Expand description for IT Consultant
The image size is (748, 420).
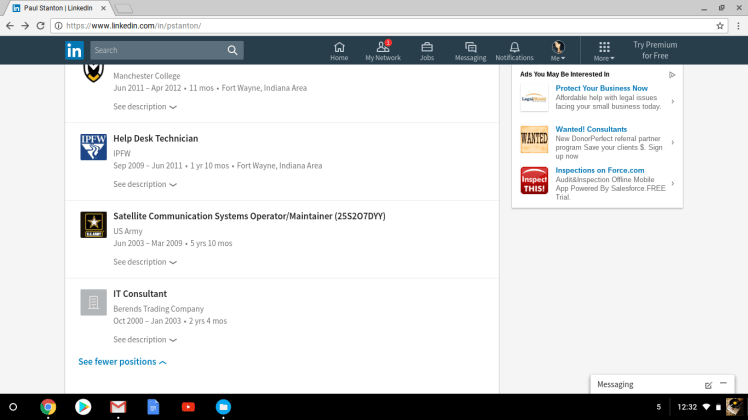[145, 340]
